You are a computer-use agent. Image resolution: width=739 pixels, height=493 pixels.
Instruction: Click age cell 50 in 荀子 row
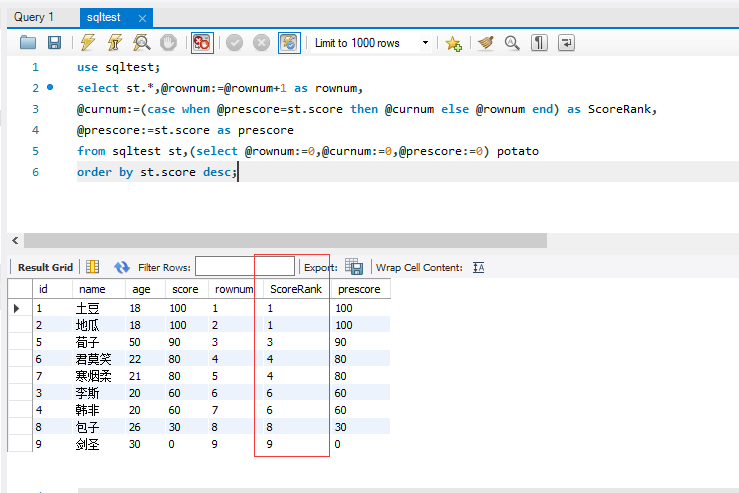coord(145,342)
